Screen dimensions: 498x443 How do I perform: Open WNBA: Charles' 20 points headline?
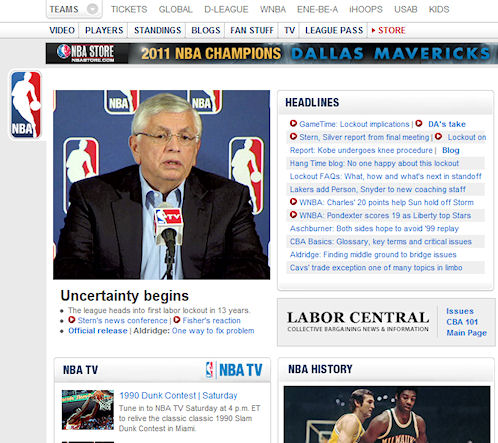coord(386,202)
